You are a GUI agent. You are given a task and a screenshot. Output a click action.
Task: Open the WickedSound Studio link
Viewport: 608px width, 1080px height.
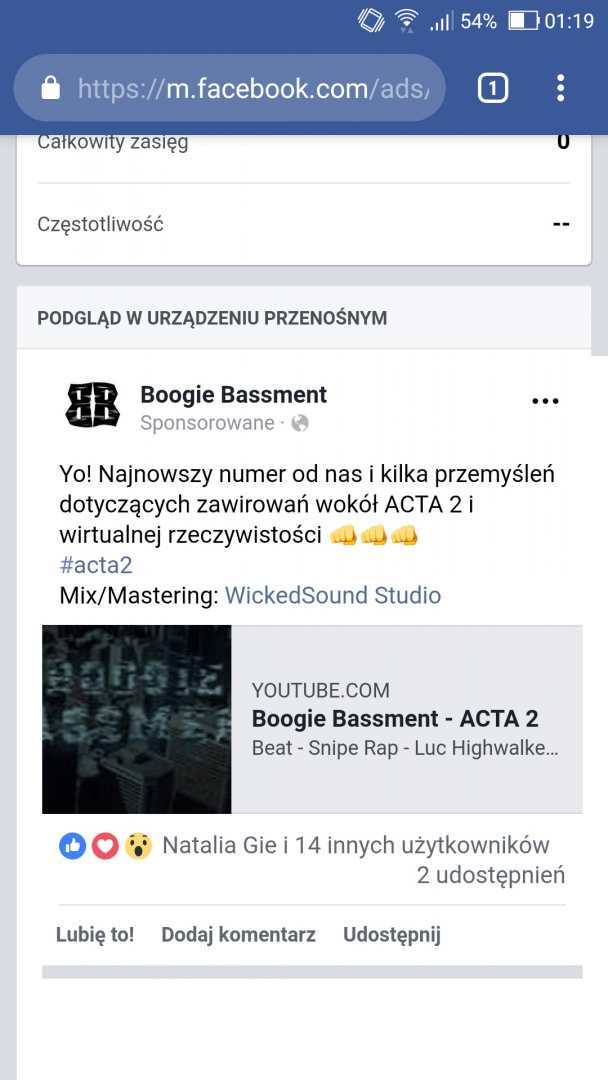[x=333, y=595]
